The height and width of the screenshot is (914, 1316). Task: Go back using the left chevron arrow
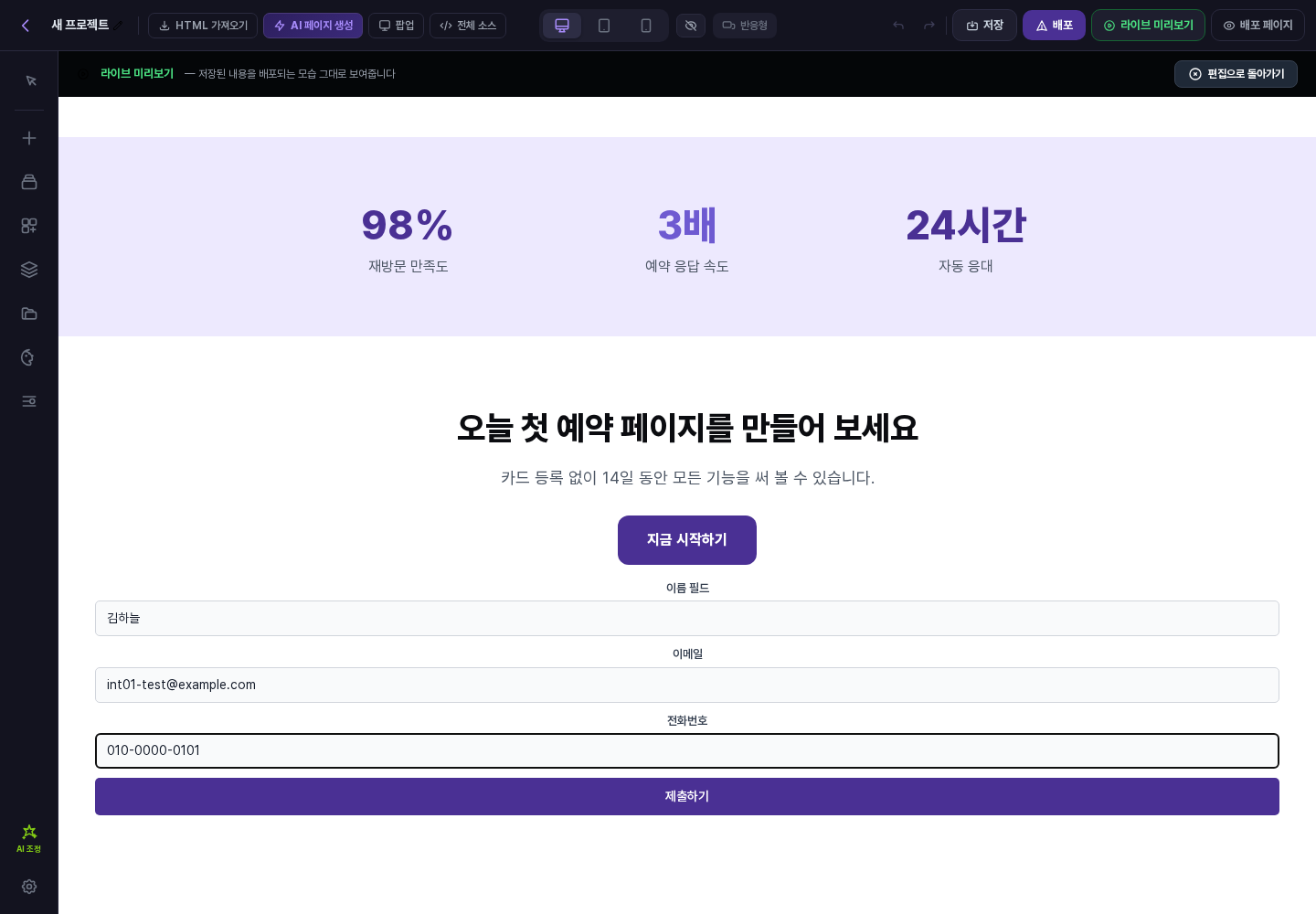tap(26, 26)
